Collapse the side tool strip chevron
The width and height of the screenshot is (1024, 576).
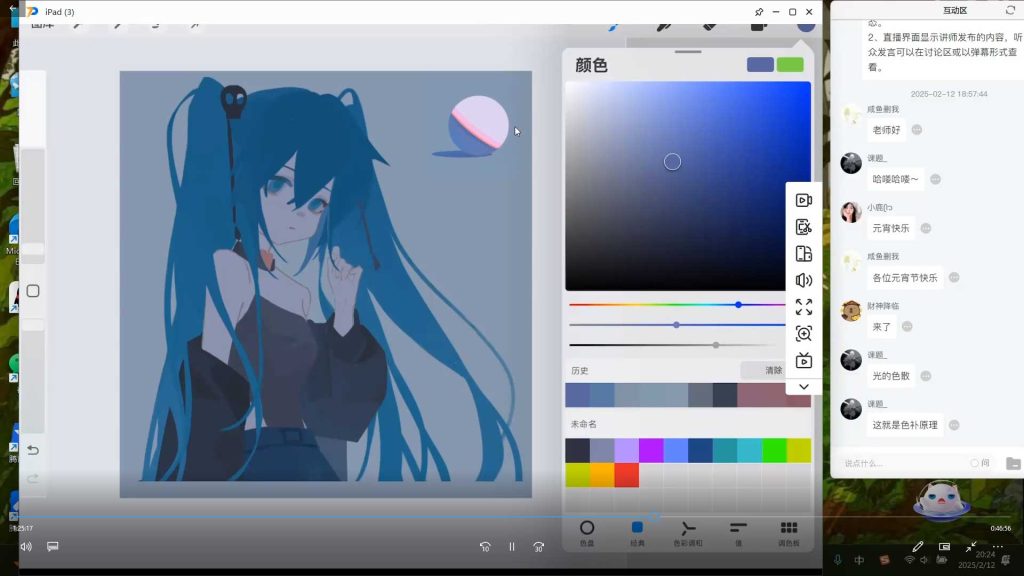pyautogui.click(x=804, y=387)
